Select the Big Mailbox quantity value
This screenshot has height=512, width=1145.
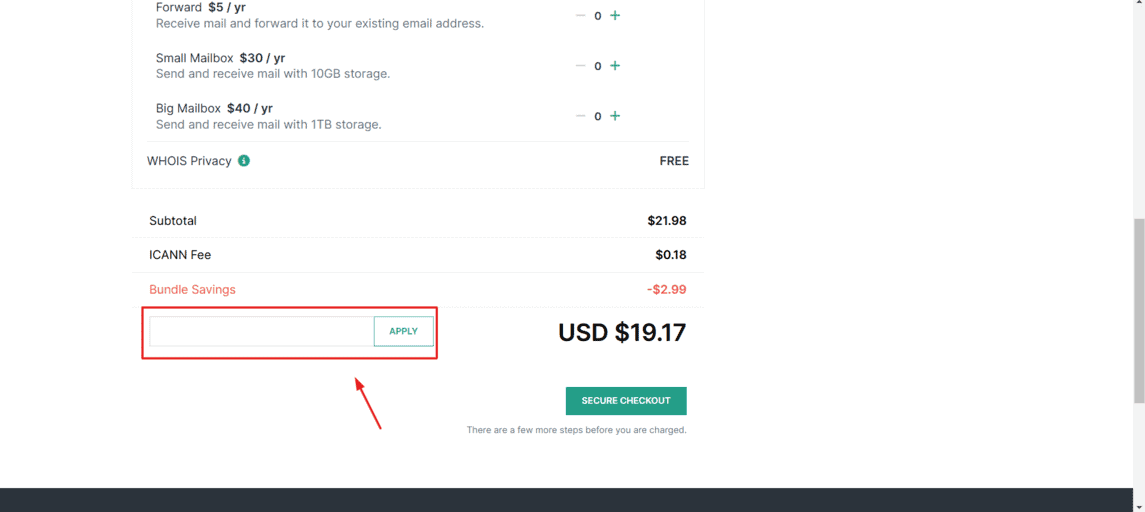coord(597,116)
